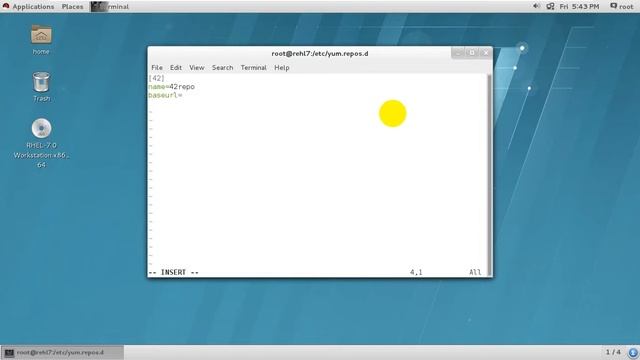Screen dimensions: 640x360
Task: Click the [42] line in the editor
Action: (156, 78)
